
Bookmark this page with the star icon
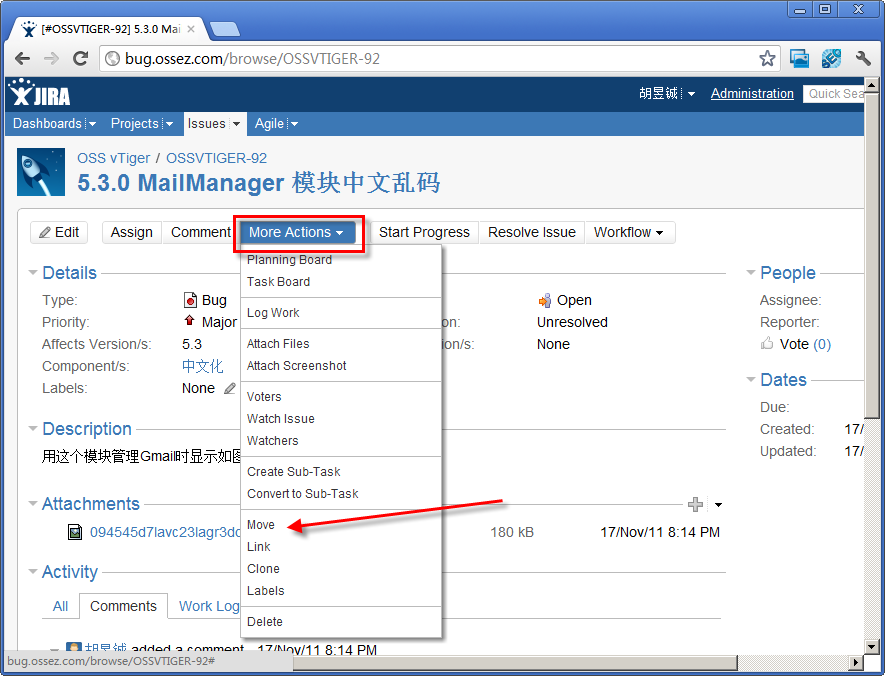pos(767,58)
